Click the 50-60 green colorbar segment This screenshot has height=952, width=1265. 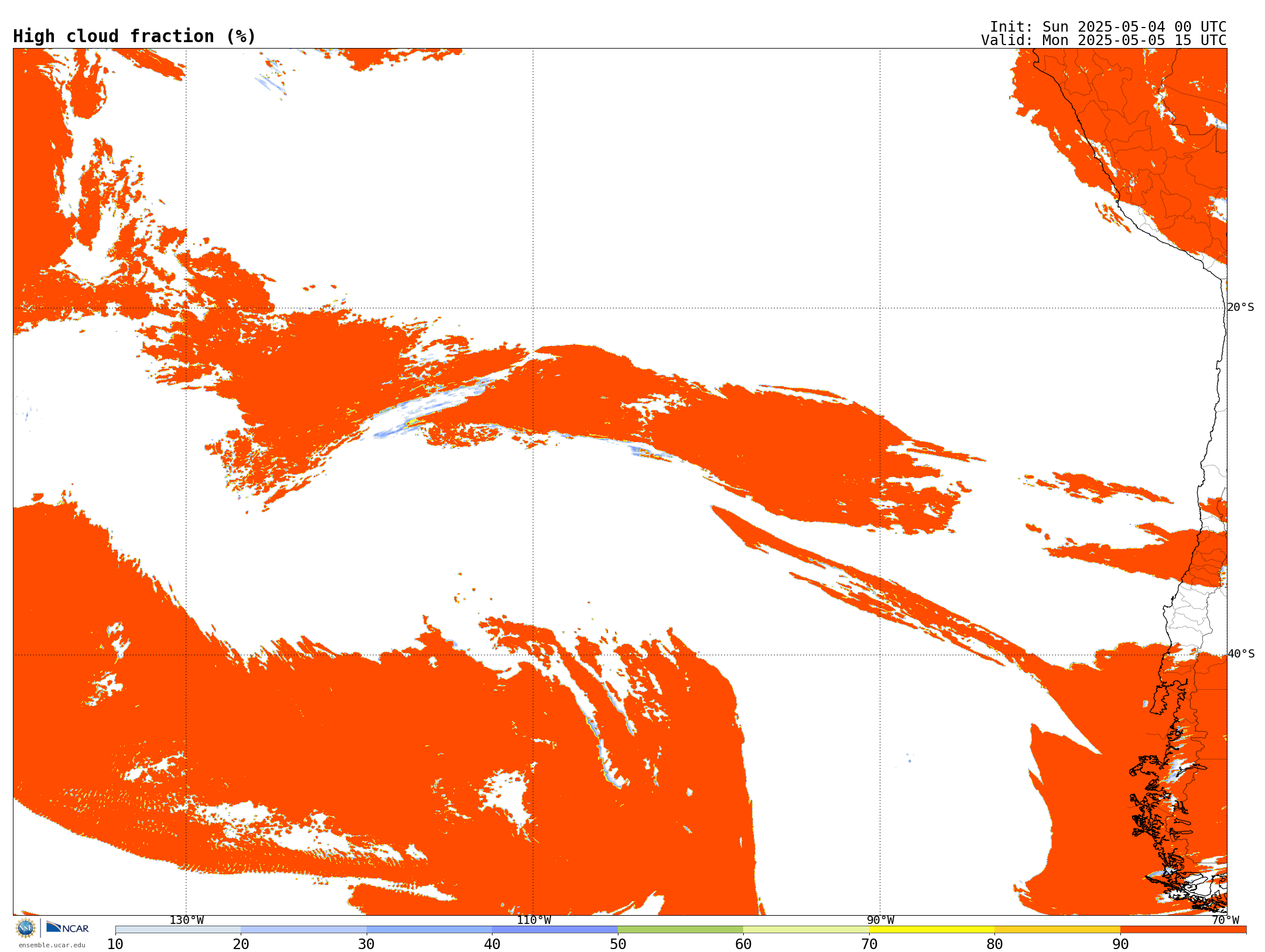pos(681,930)
